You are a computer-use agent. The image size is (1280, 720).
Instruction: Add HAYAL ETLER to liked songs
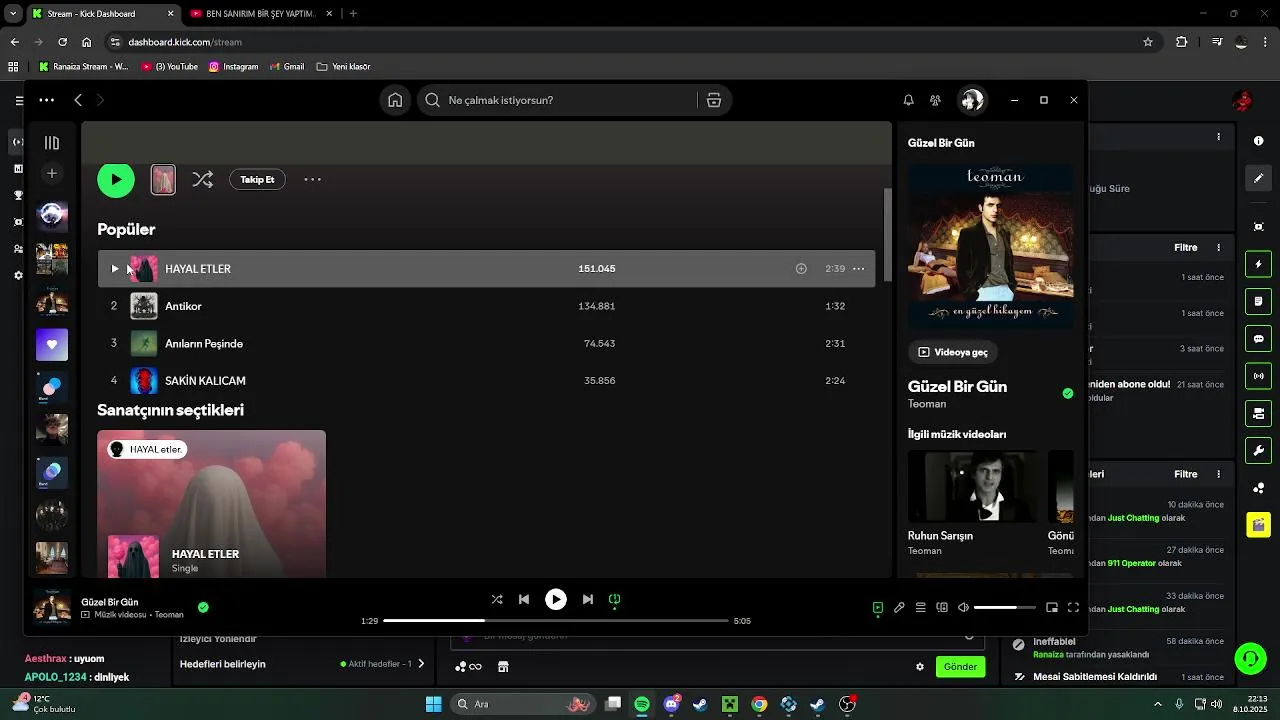801,269
